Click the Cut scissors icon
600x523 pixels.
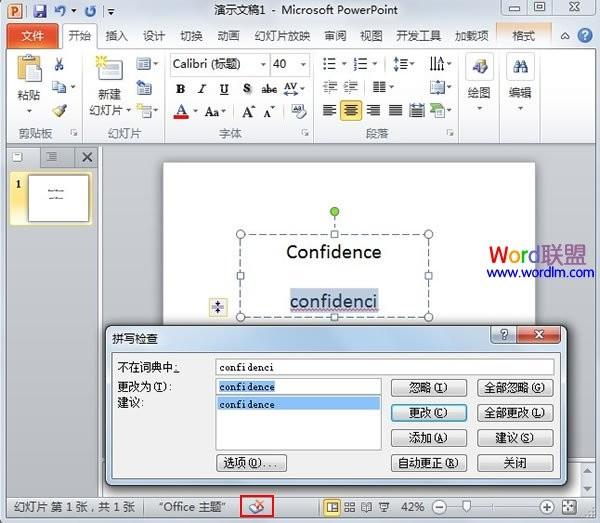click(59, 64)
